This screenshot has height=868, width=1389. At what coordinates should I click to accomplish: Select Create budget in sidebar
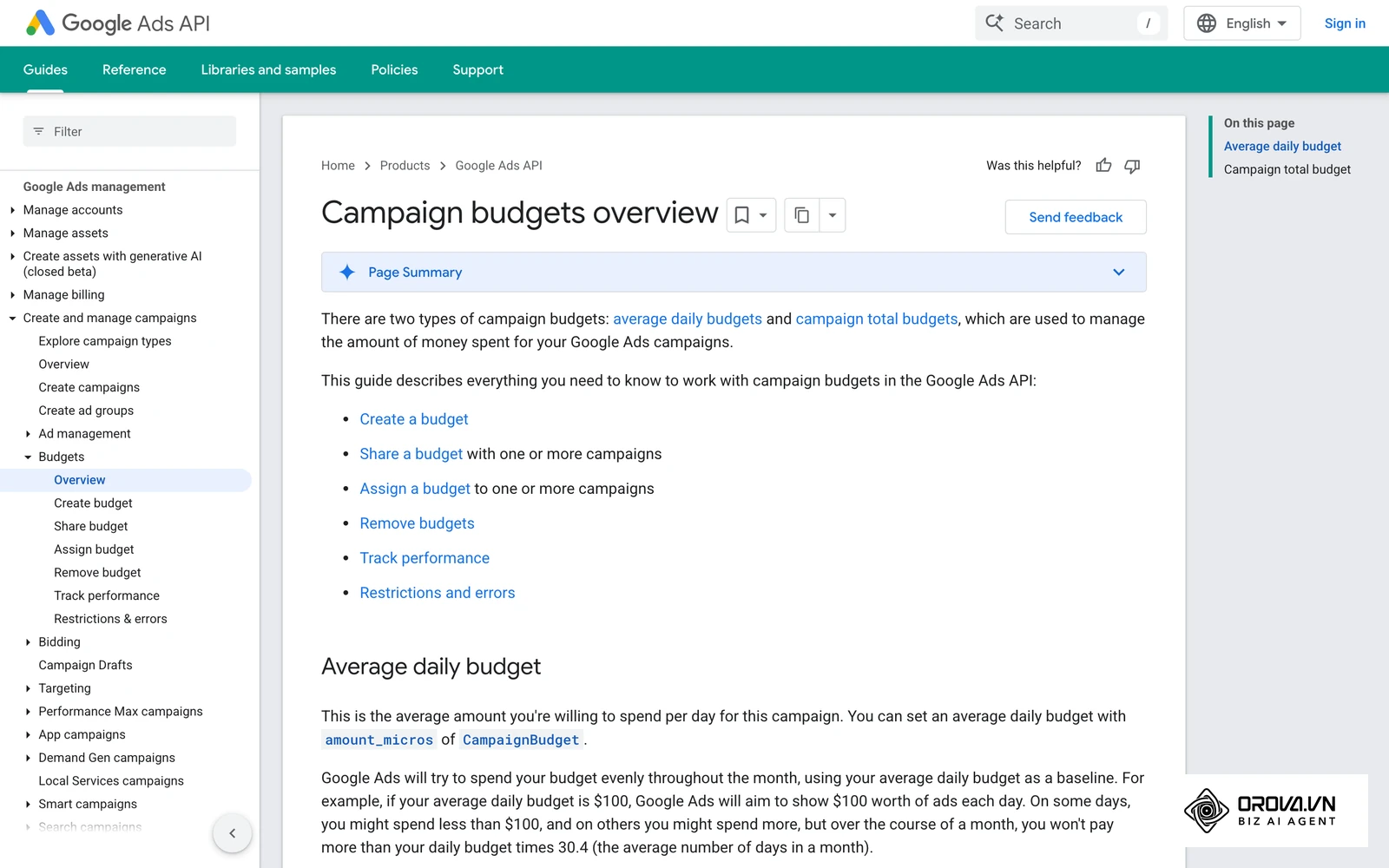(x=93, y=503)
